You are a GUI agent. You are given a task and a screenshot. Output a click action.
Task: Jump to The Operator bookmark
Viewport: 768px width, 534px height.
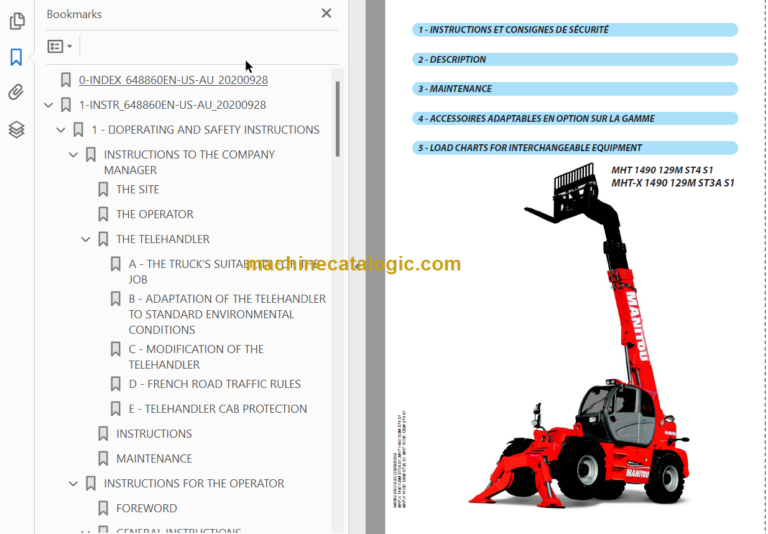coord(155,215)
